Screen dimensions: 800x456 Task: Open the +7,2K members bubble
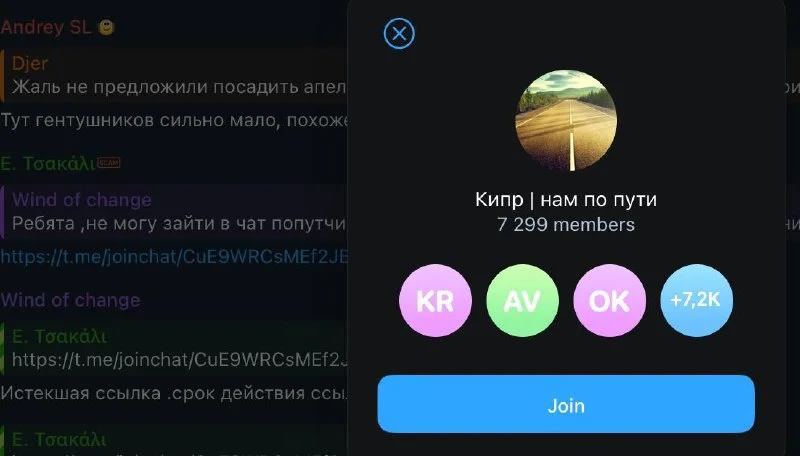(696, 300)
